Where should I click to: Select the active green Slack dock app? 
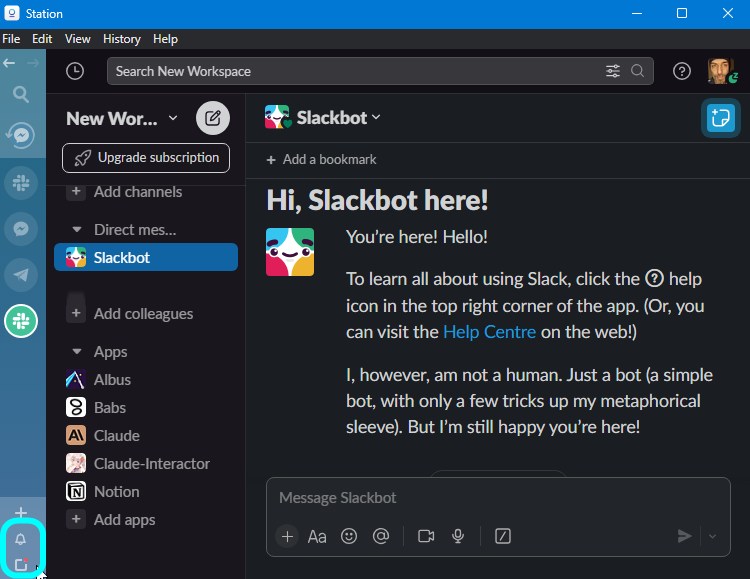click(21, 321)
